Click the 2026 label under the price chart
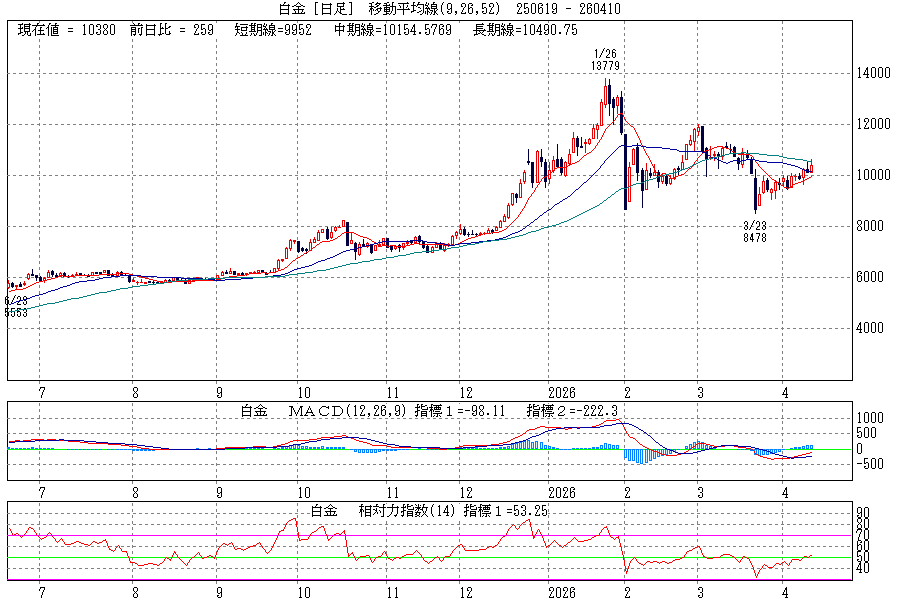Image resolution: width=900 pixels, height=600 pixels. (x=562, y=393)
